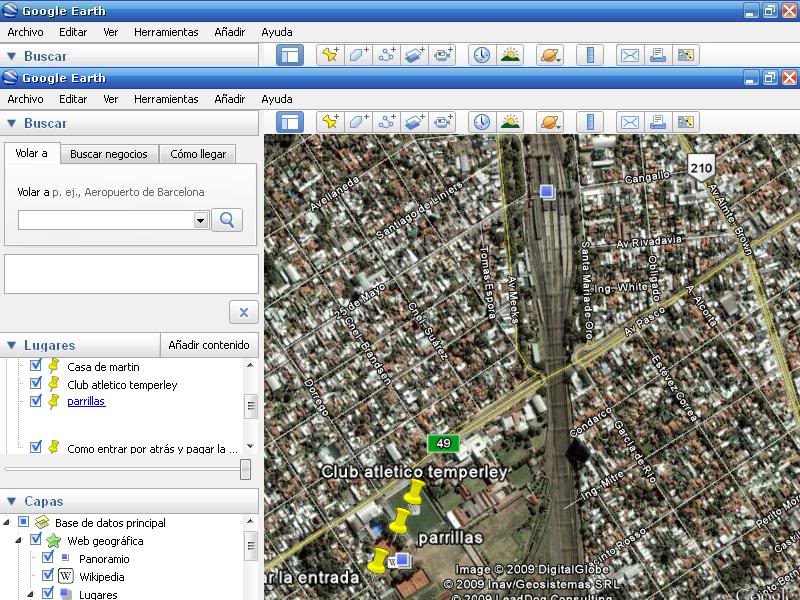The height and width of the screenshot is (600, 800).
Task: Click the Capas list scrollbar thumb
Action: coord(251,546)
